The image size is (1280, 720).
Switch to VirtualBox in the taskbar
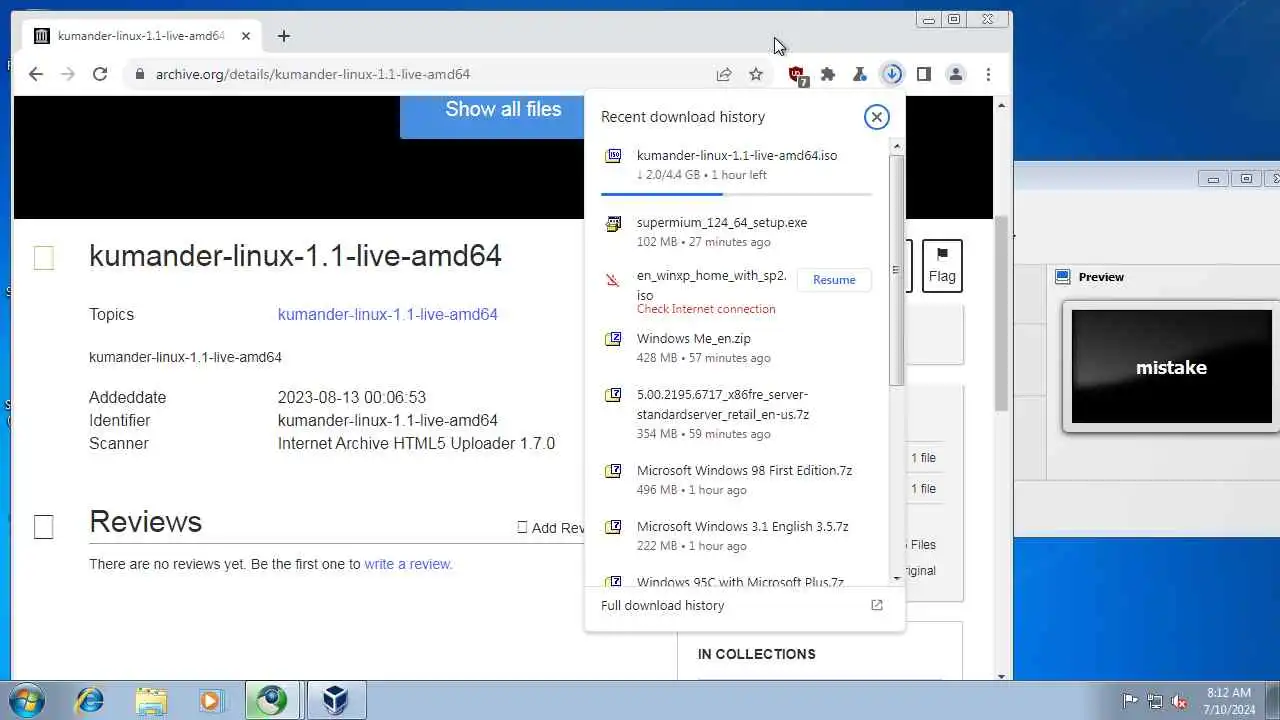[336, 700]
